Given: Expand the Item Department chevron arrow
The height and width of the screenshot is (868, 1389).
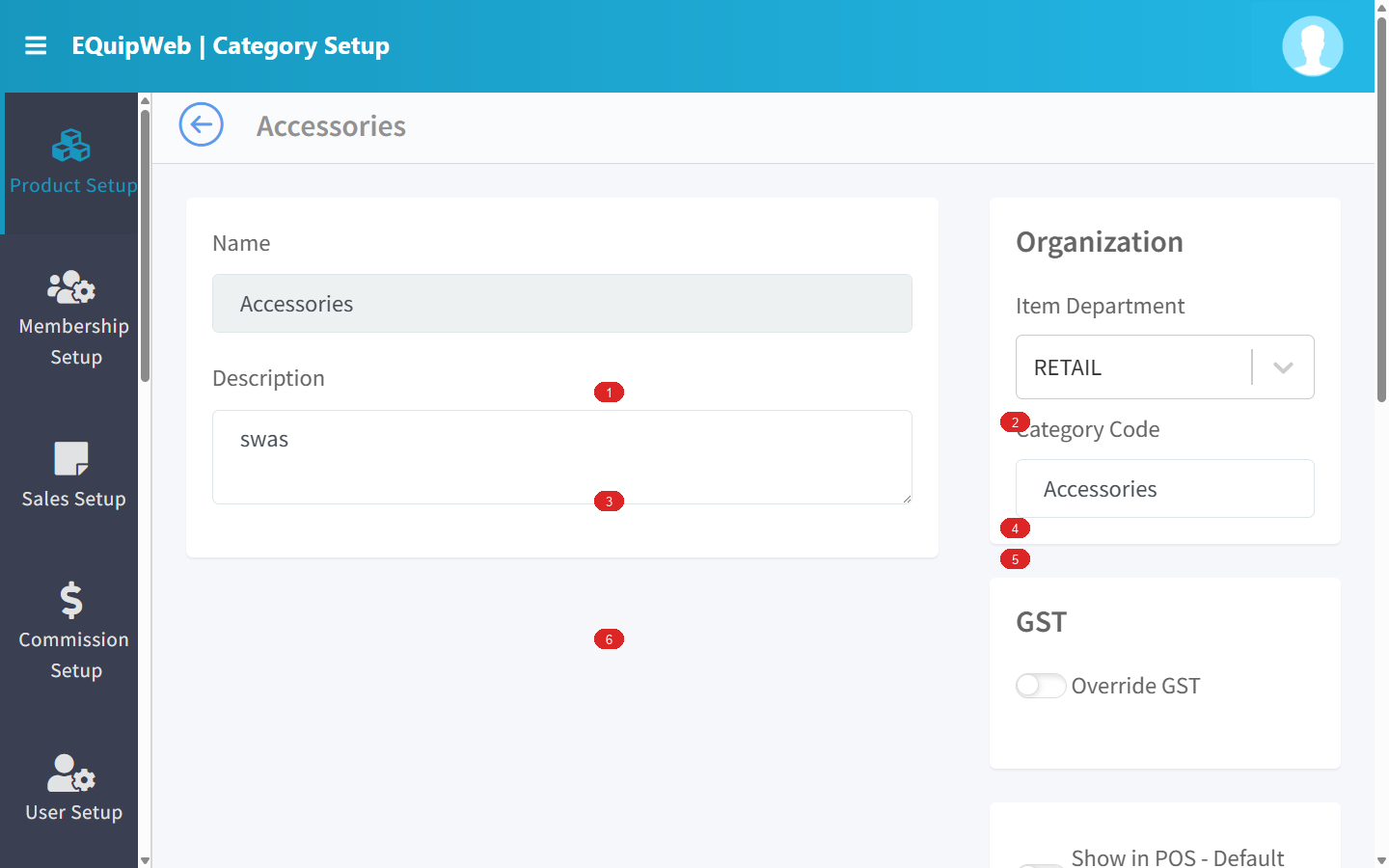Looking at the screenshot, I should pyautogui.click(x=1283, y=367).
